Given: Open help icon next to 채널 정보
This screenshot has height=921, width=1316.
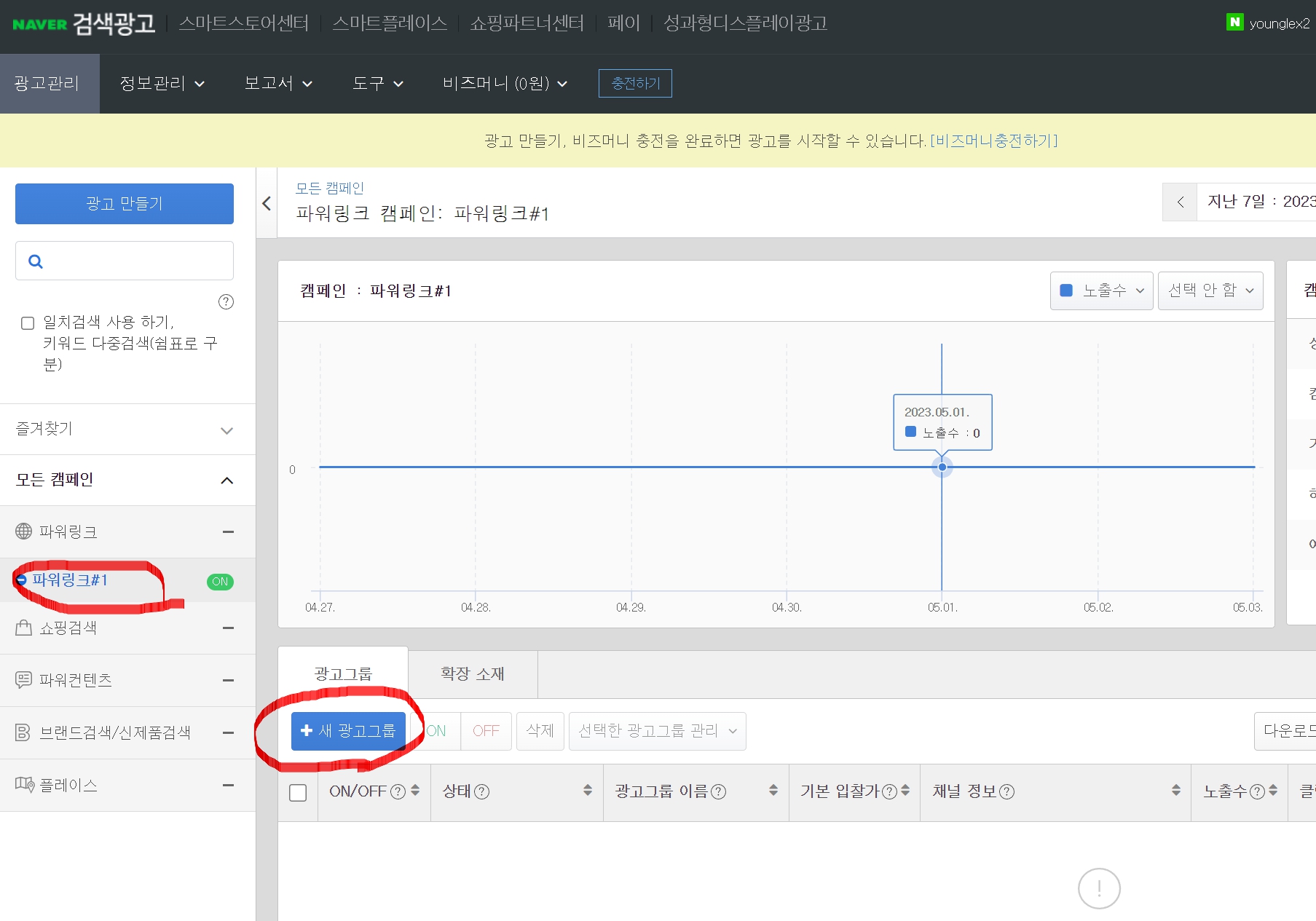Looking at the screenshot, I should (x=1006, y=791).
